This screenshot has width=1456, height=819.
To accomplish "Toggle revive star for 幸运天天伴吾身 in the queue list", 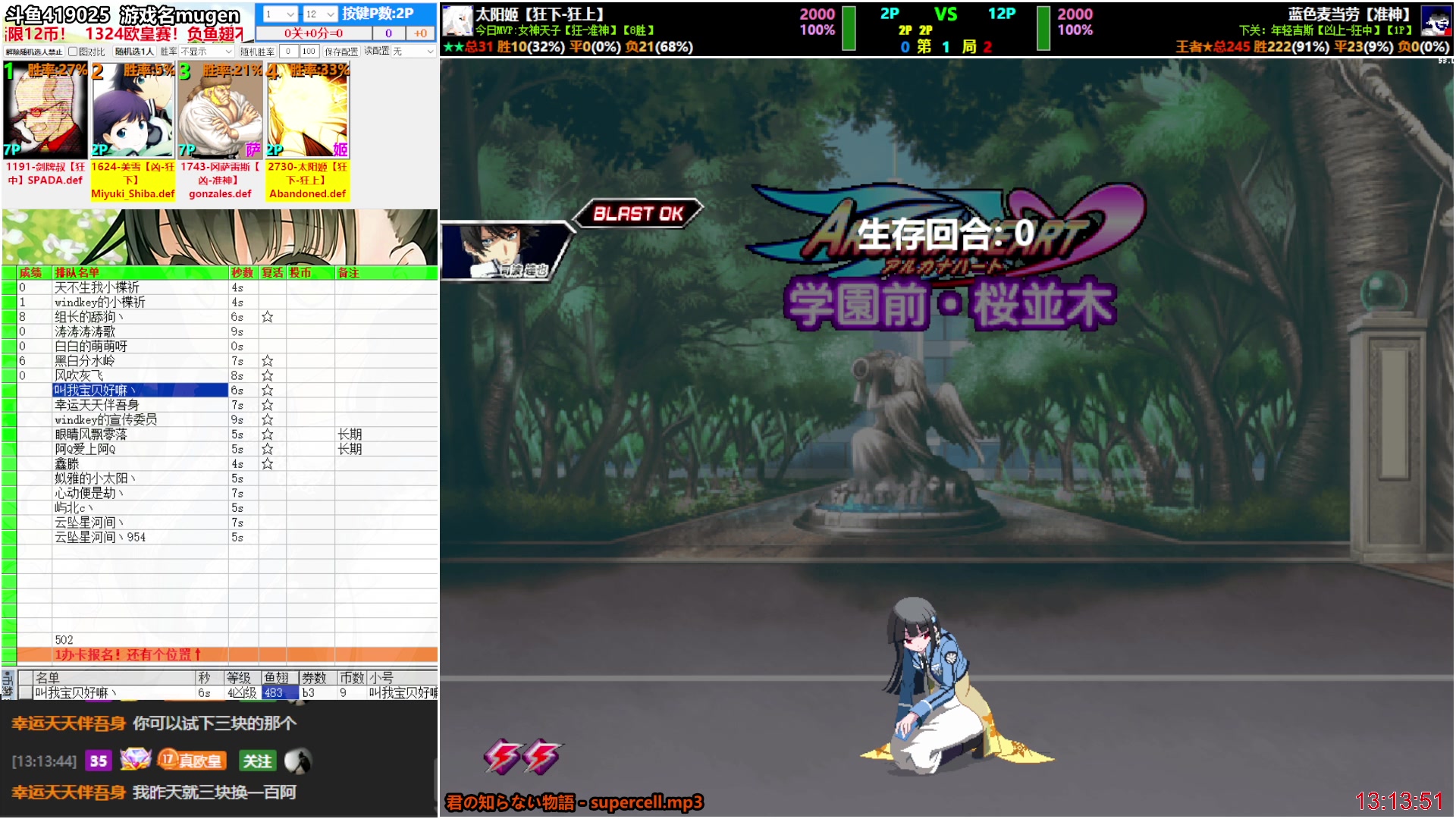I will [268, 405].
